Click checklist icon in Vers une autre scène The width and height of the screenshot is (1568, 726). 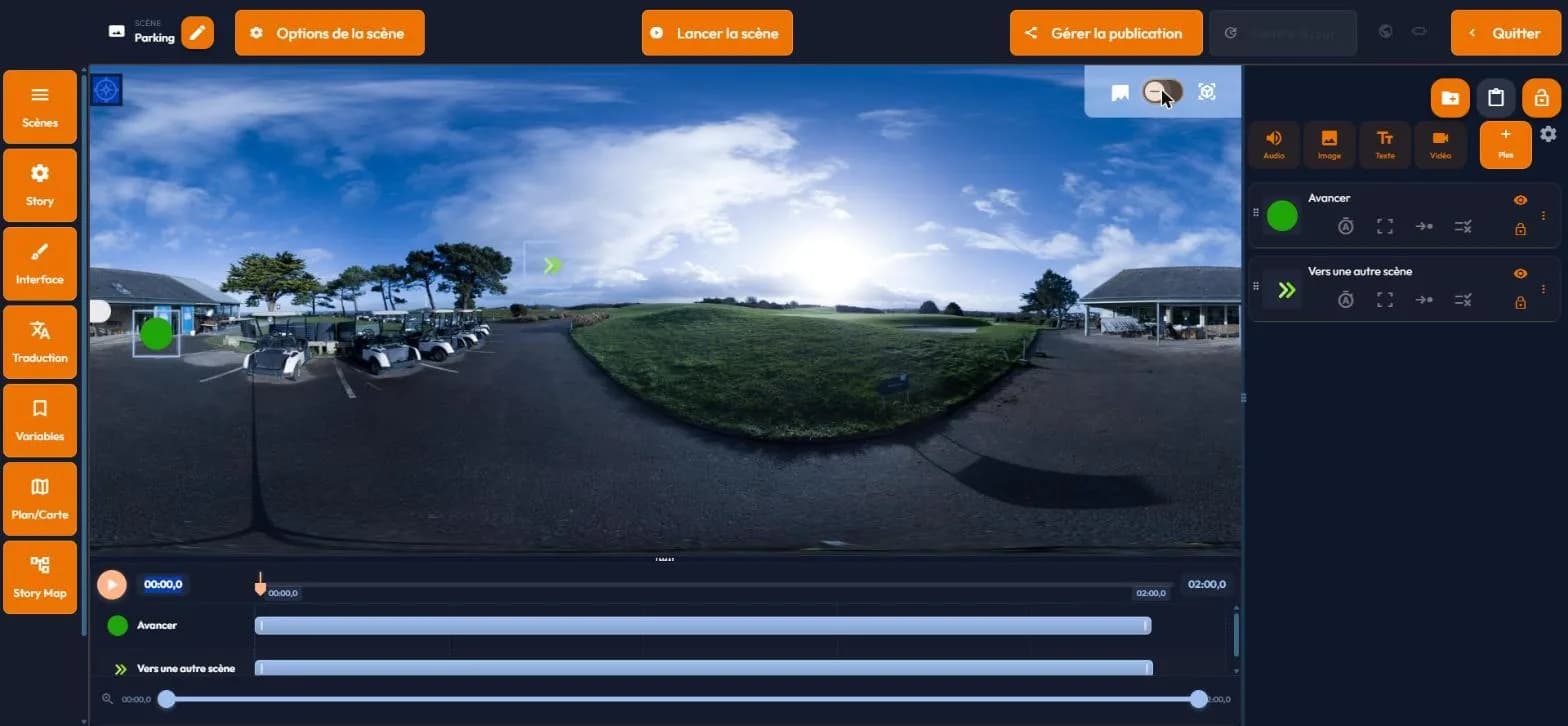tap(1463, 299)
